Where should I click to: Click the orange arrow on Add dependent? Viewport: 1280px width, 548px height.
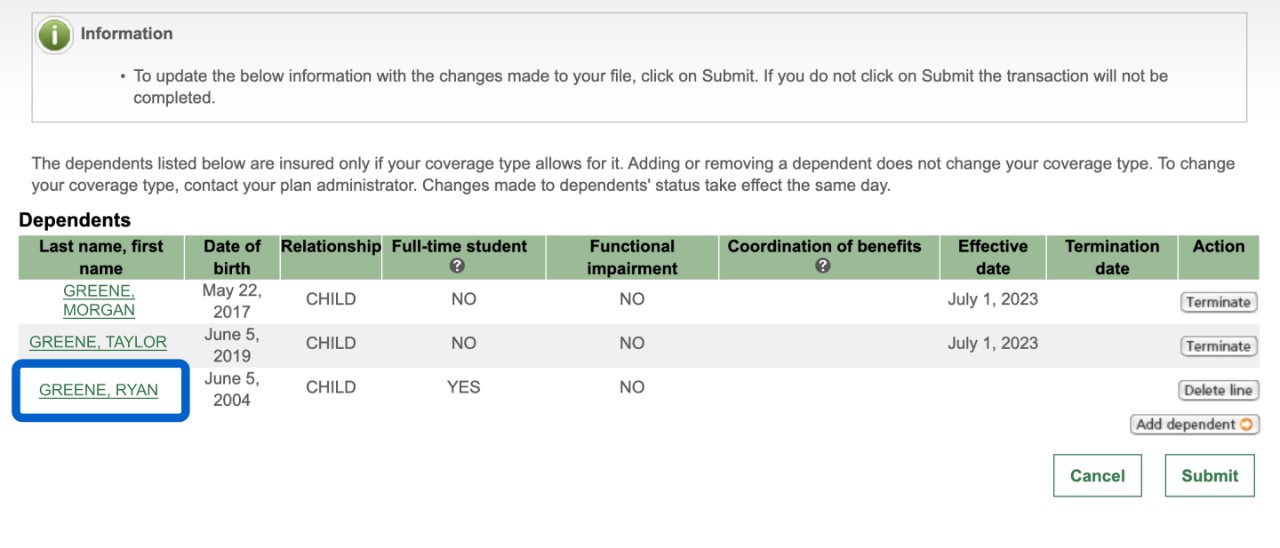pyautogui.click(x=1246, y=424)
